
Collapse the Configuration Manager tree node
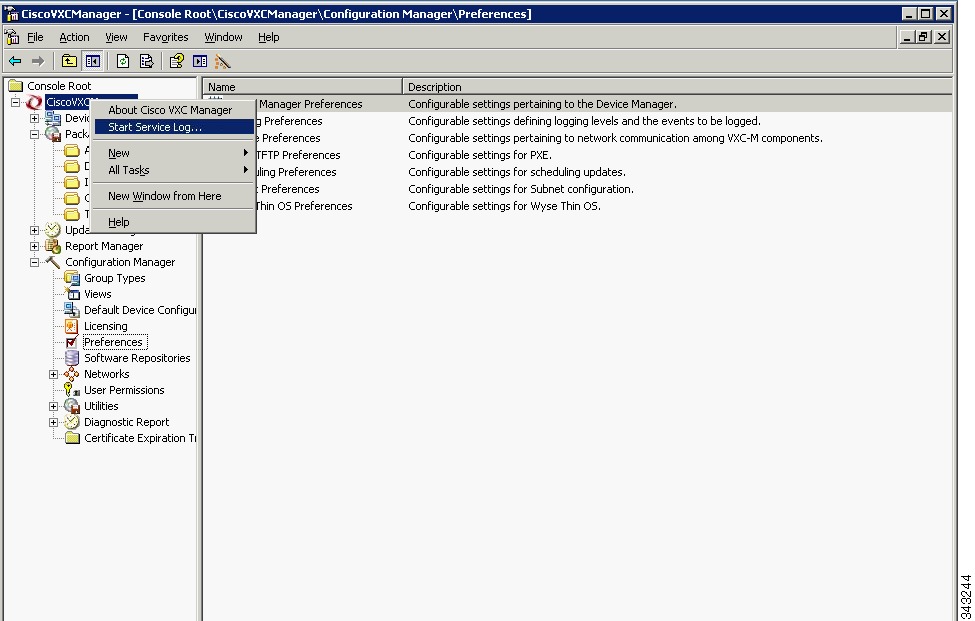35,262
